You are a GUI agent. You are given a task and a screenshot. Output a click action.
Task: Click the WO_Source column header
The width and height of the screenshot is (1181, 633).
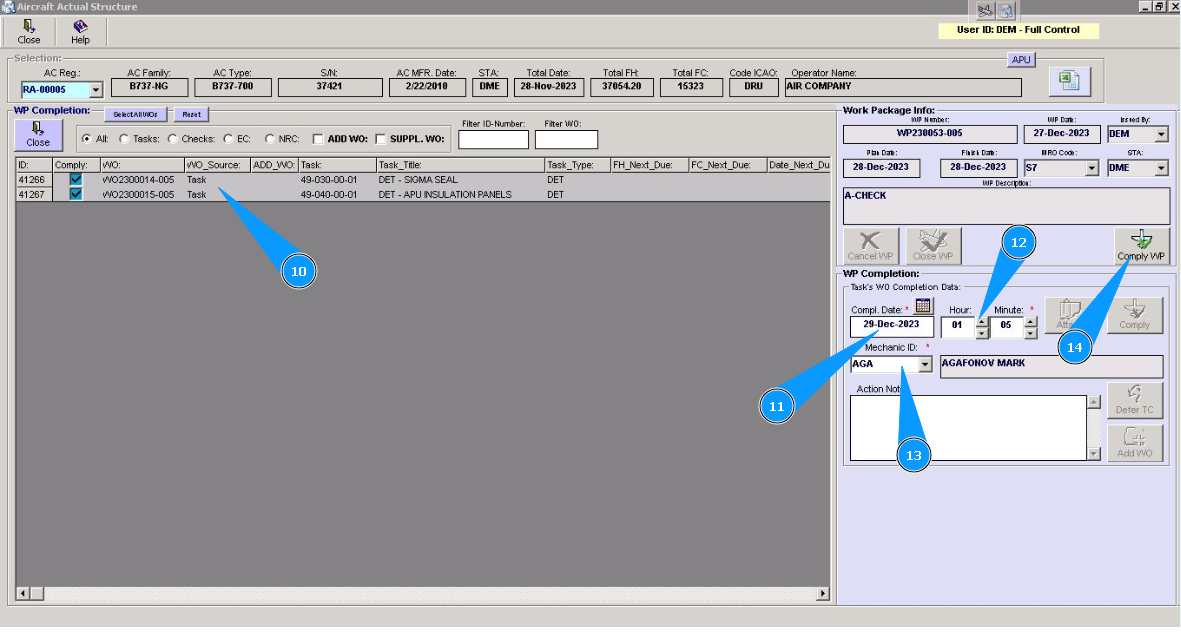point(218,165)
